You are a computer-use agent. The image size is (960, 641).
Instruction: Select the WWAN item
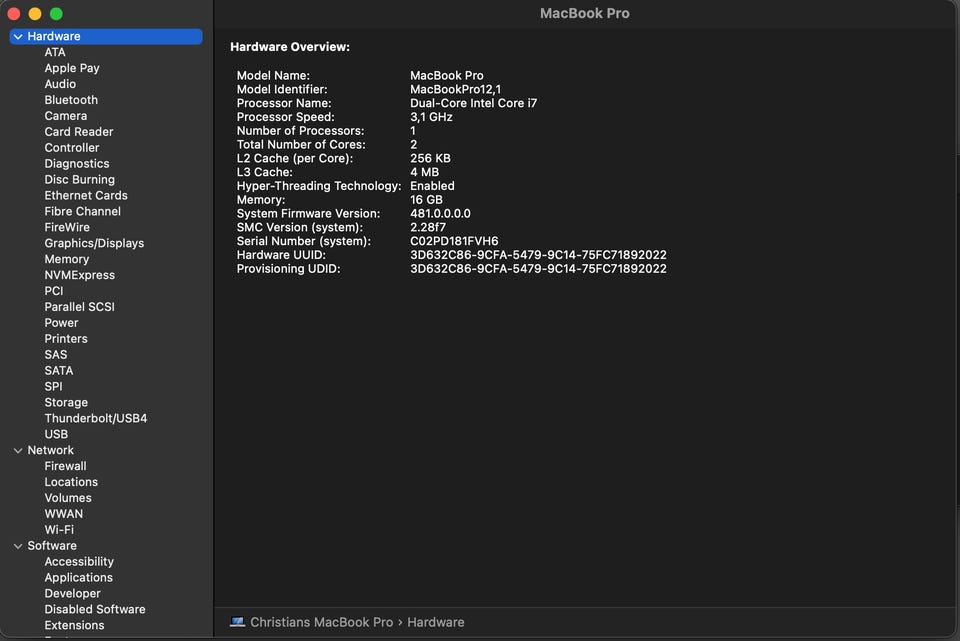coord(64,514)
